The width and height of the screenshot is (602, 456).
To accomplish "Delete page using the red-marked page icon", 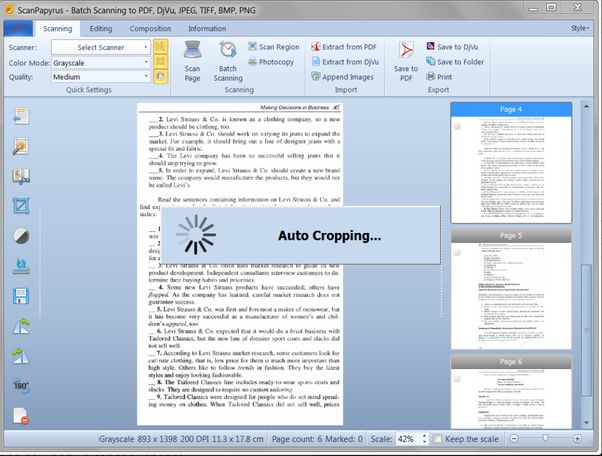I will pos(21,416).
